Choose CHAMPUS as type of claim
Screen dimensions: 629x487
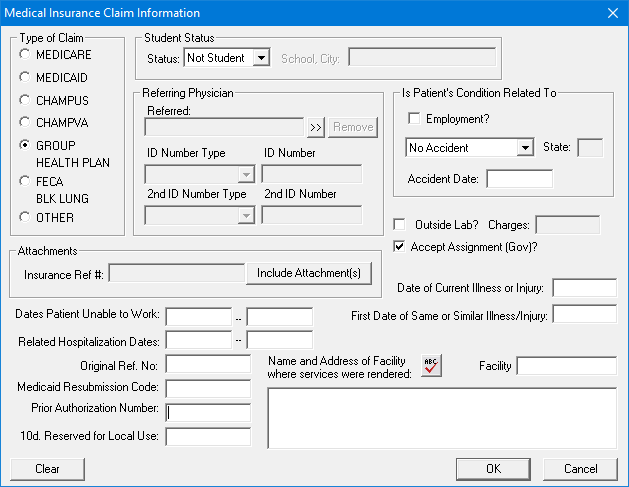pos(25,101)
